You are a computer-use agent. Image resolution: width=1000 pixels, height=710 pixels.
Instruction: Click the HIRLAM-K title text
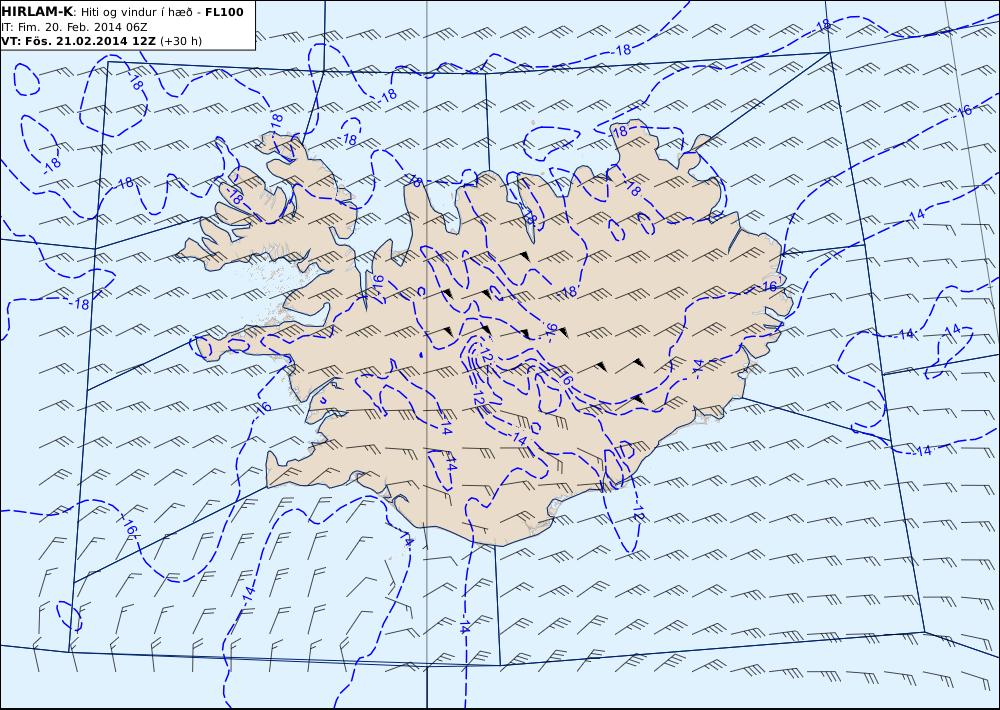coord(38,11)
